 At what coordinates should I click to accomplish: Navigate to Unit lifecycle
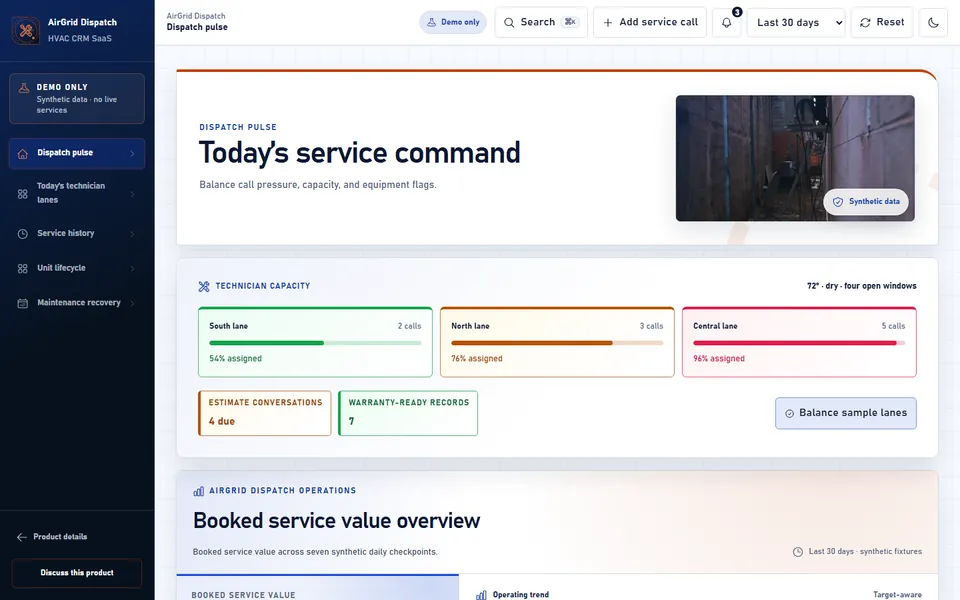point(77,268)
